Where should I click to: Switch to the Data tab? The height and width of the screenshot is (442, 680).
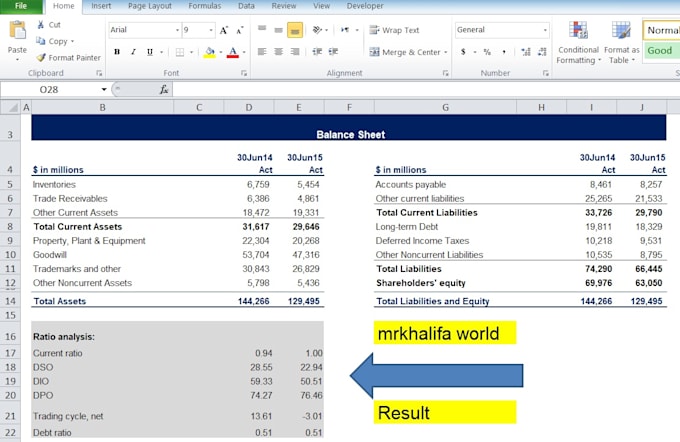pos(246,6)
